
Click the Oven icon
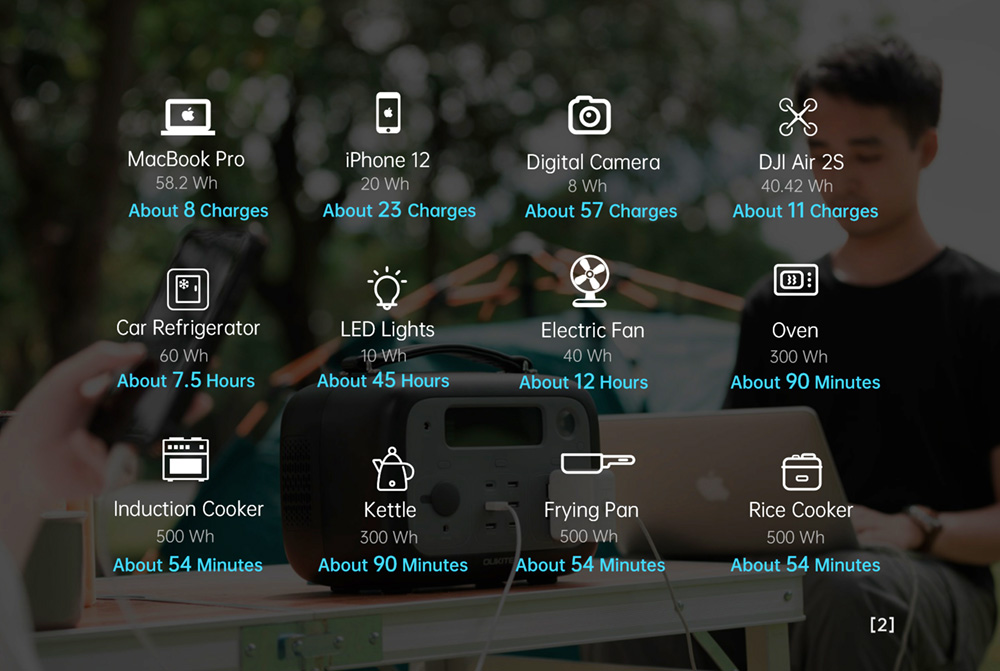point(796,279)
